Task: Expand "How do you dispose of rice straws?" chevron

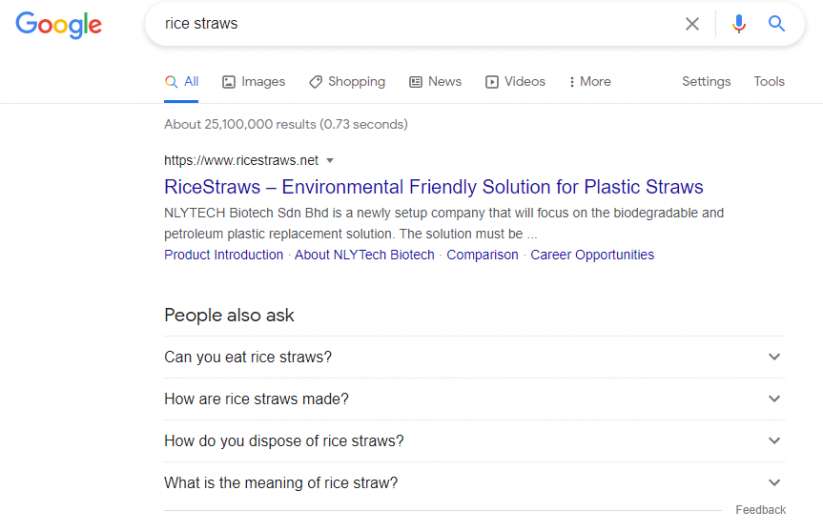Action: pyautogui.click(x=774, y=441)
